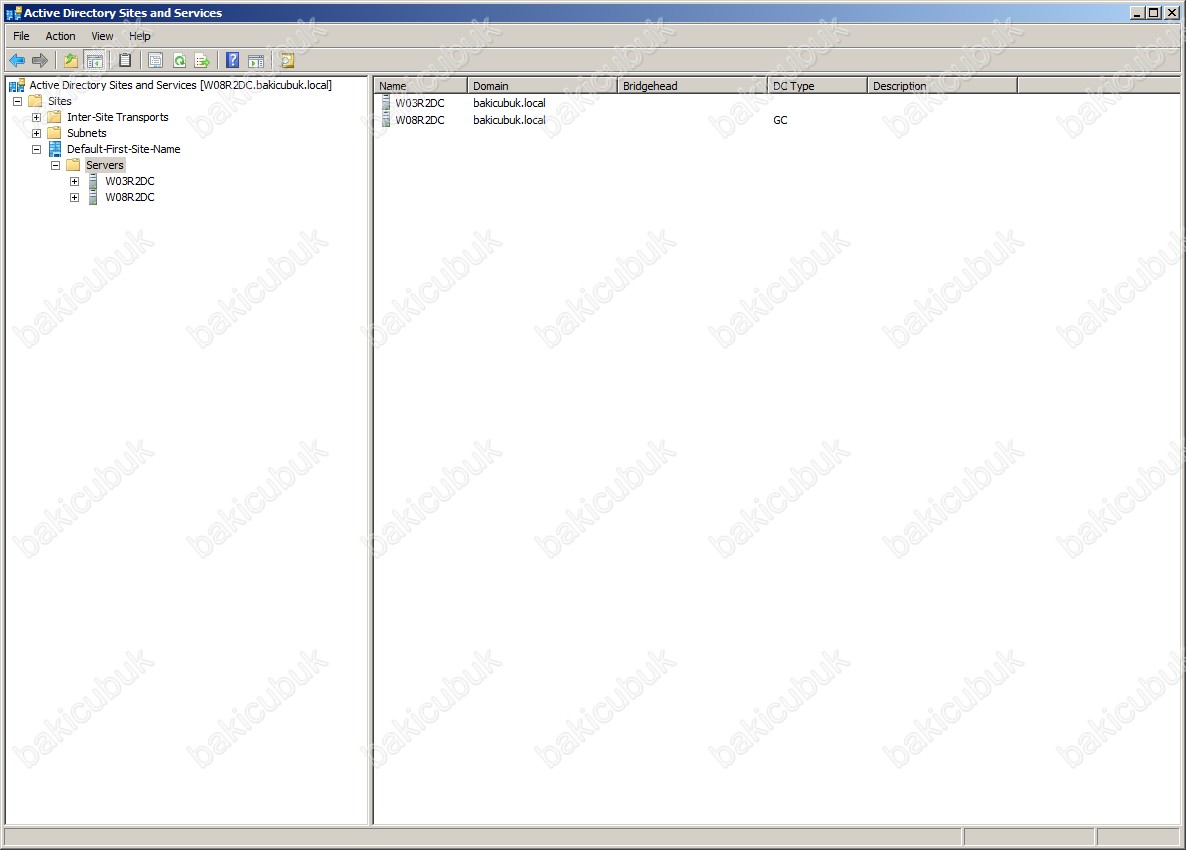
Task: Toggle the Show/Hide Action Pane icon
Action: 256,60
